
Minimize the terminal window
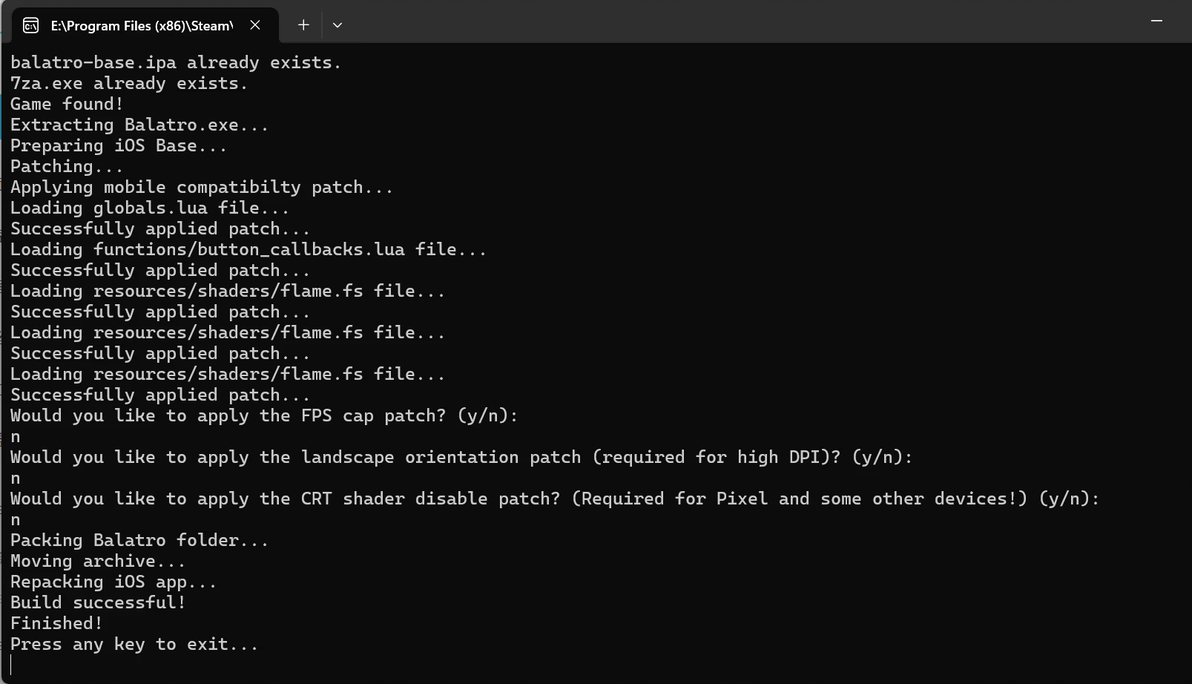pyautogui.click(x=1157, y=22)
